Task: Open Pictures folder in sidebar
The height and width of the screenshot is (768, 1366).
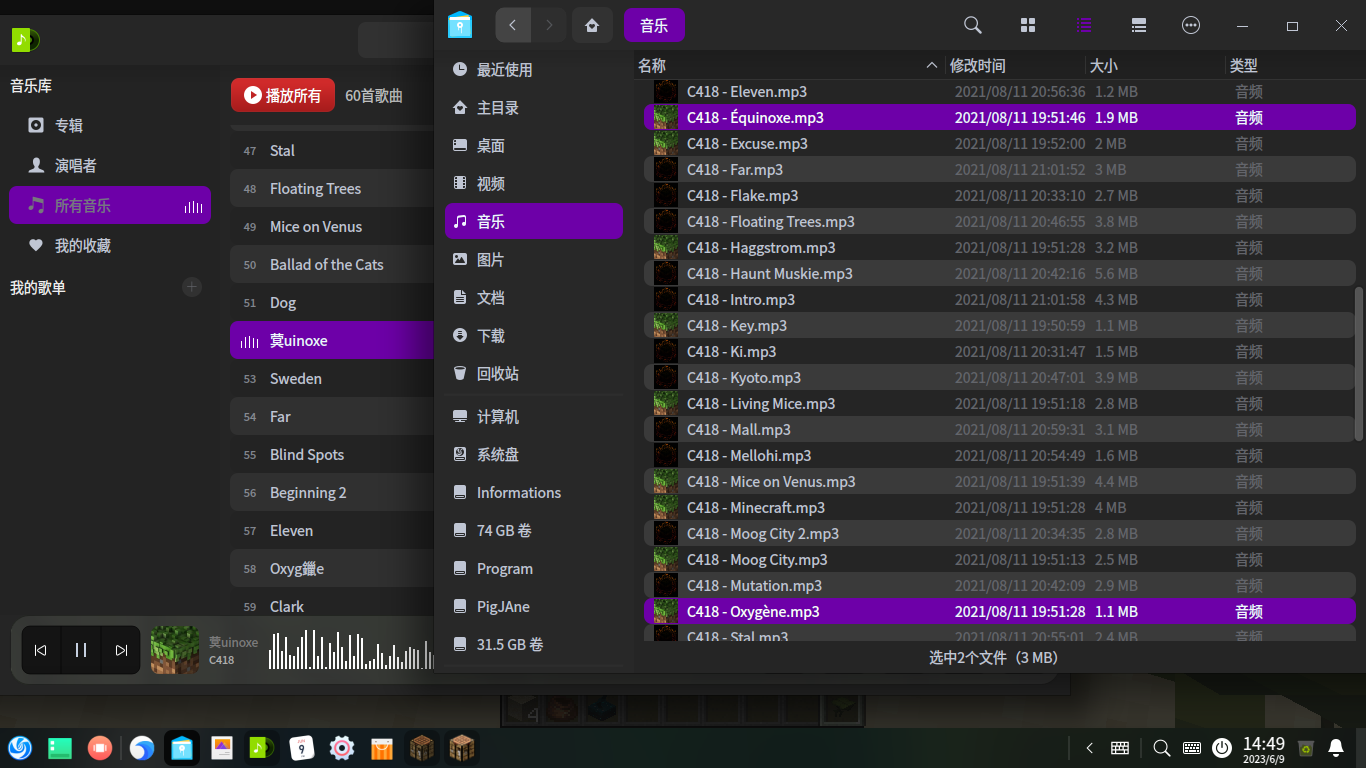Action: 534,260
